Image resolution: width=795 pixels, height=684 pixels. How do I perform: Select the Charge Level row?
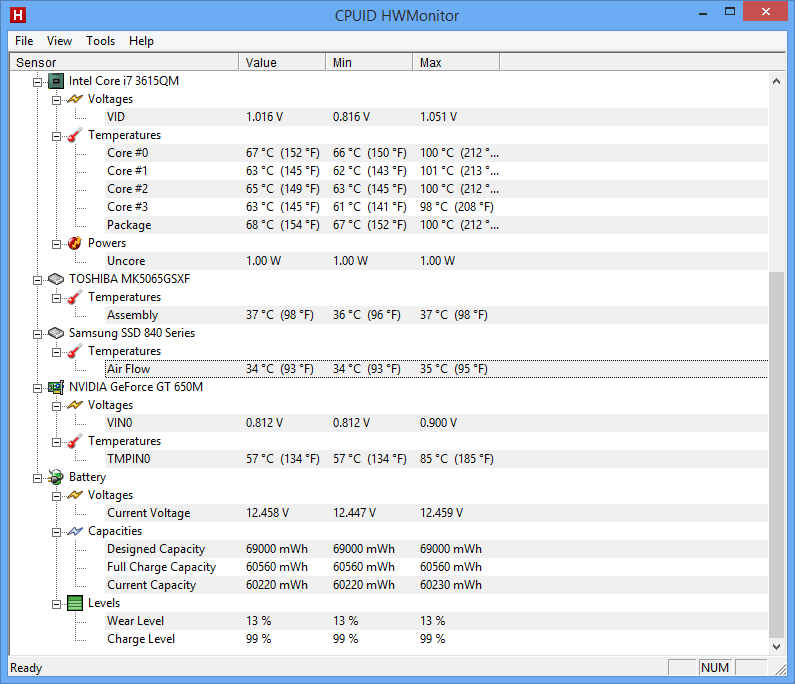(x=436, y=639)
